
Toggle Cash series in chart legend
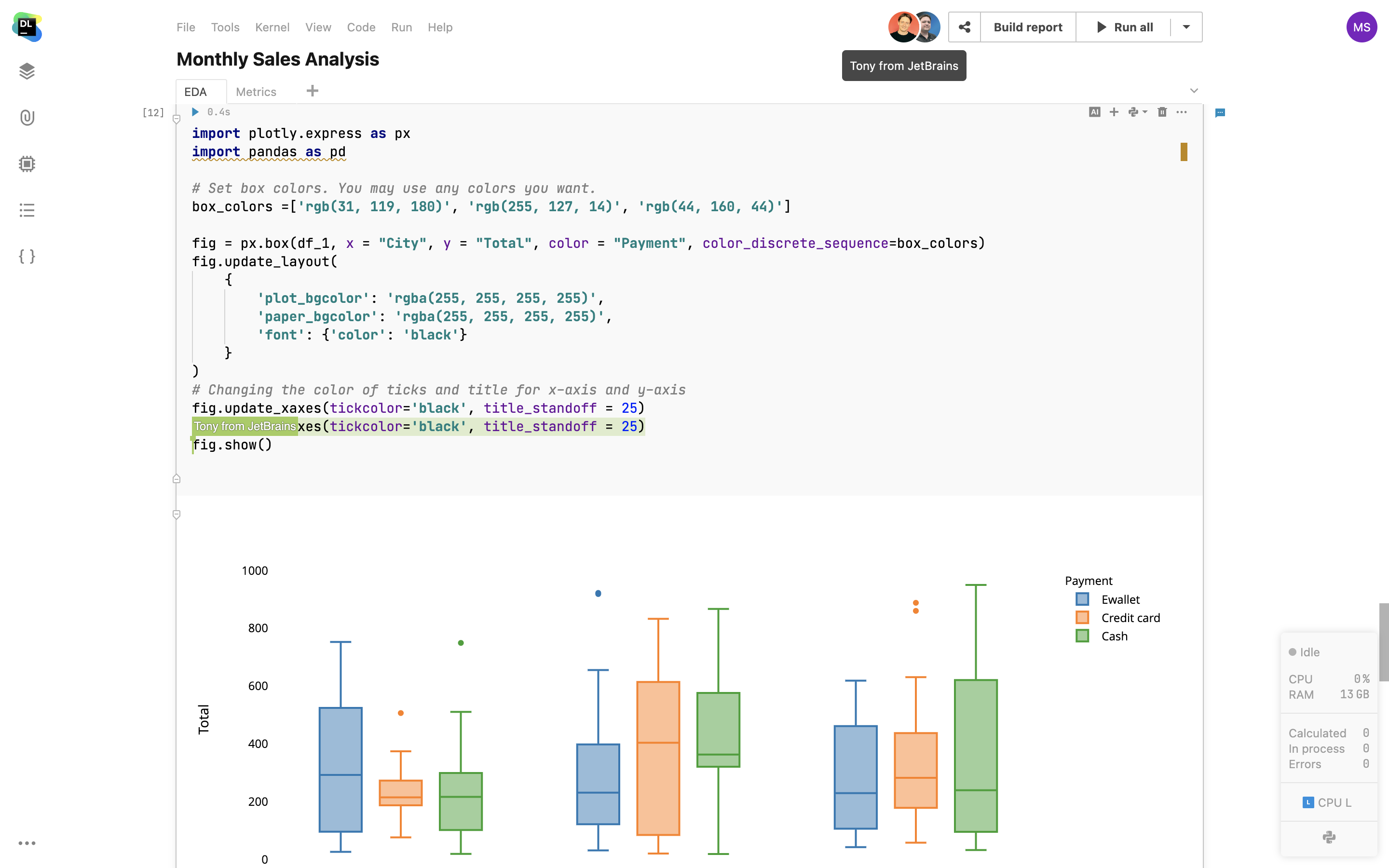pyautogui.click(x=1114, y=636)
